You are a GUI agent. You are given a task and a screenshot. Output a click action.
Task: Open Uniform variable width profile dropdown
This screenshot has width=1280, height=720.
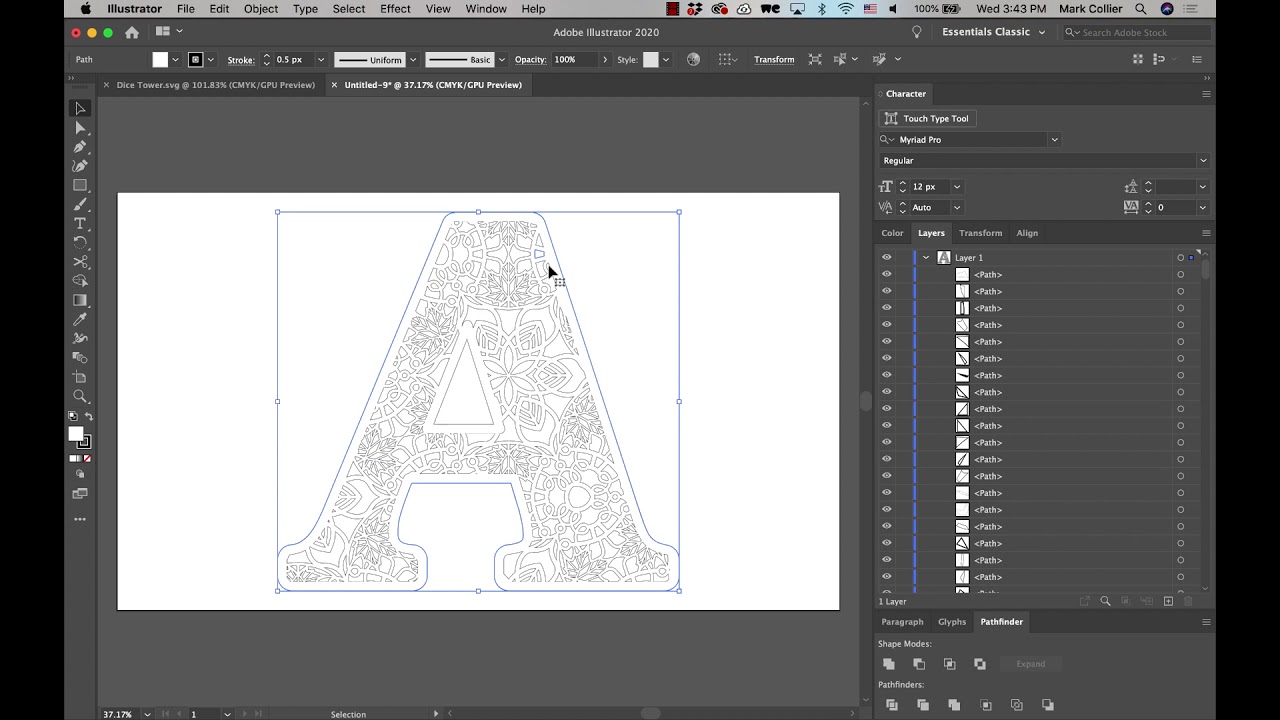(x=412, y=60)
